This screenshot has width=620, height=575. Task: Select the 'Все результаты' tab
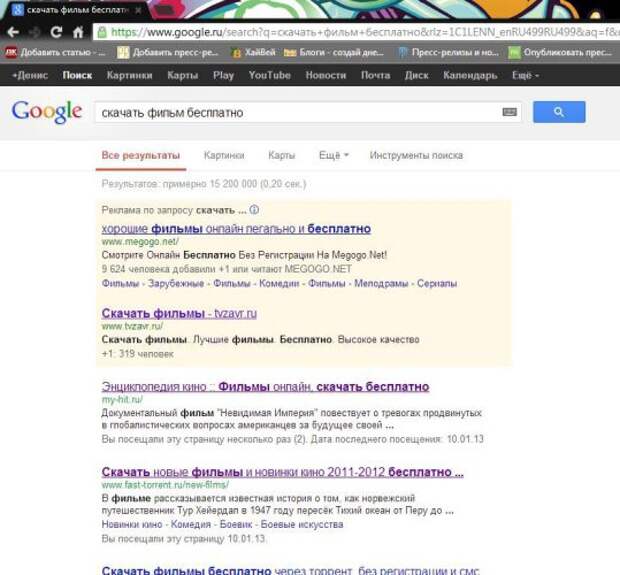point(141,155)
